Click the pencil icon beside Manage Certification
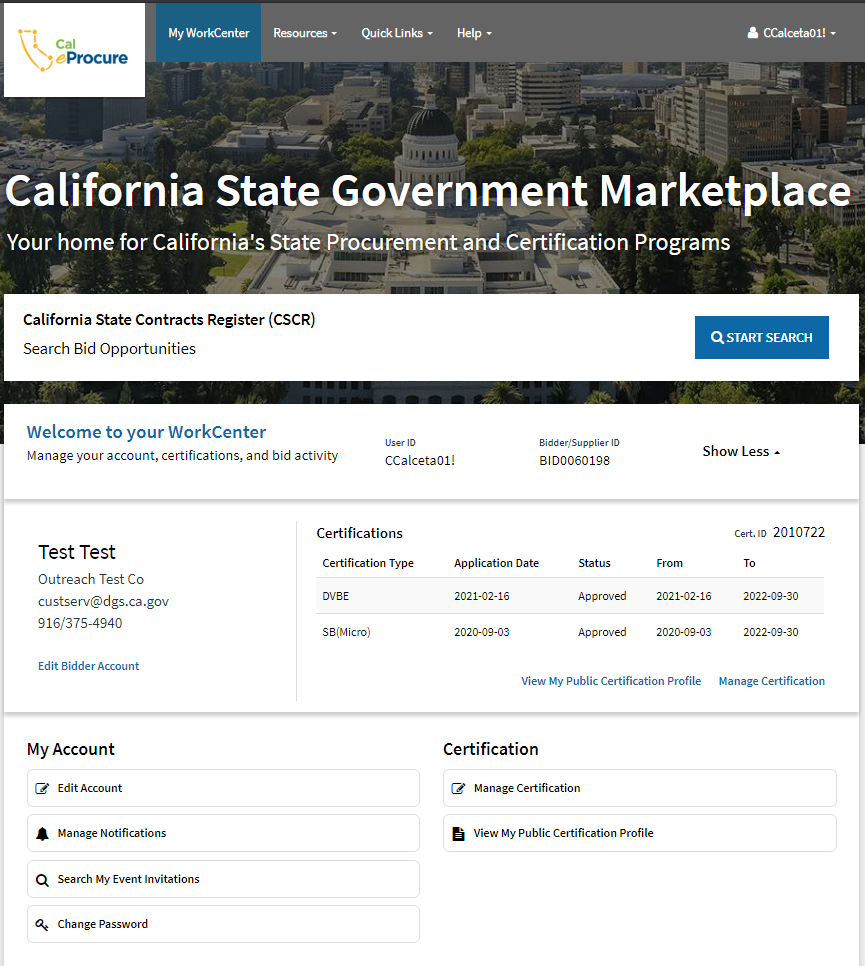The height and width of the screenshot is (966, 865). click(460, 787)
